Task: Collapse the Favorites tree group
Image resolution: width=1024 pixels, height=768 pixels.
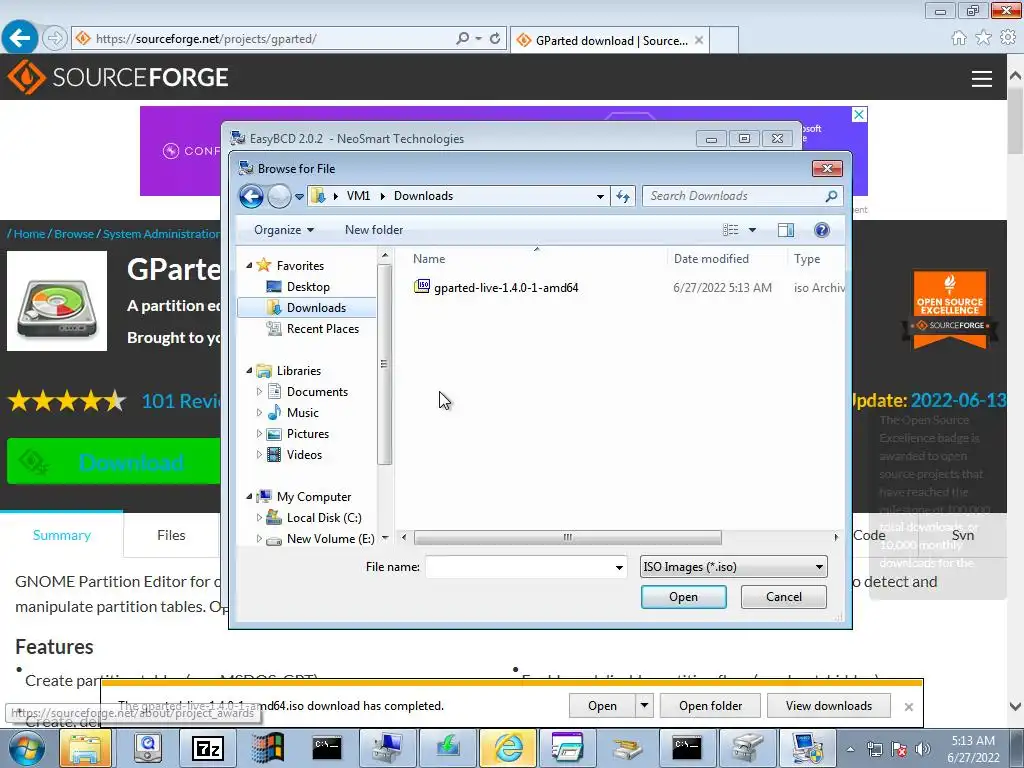Action: tap(249, 266)
